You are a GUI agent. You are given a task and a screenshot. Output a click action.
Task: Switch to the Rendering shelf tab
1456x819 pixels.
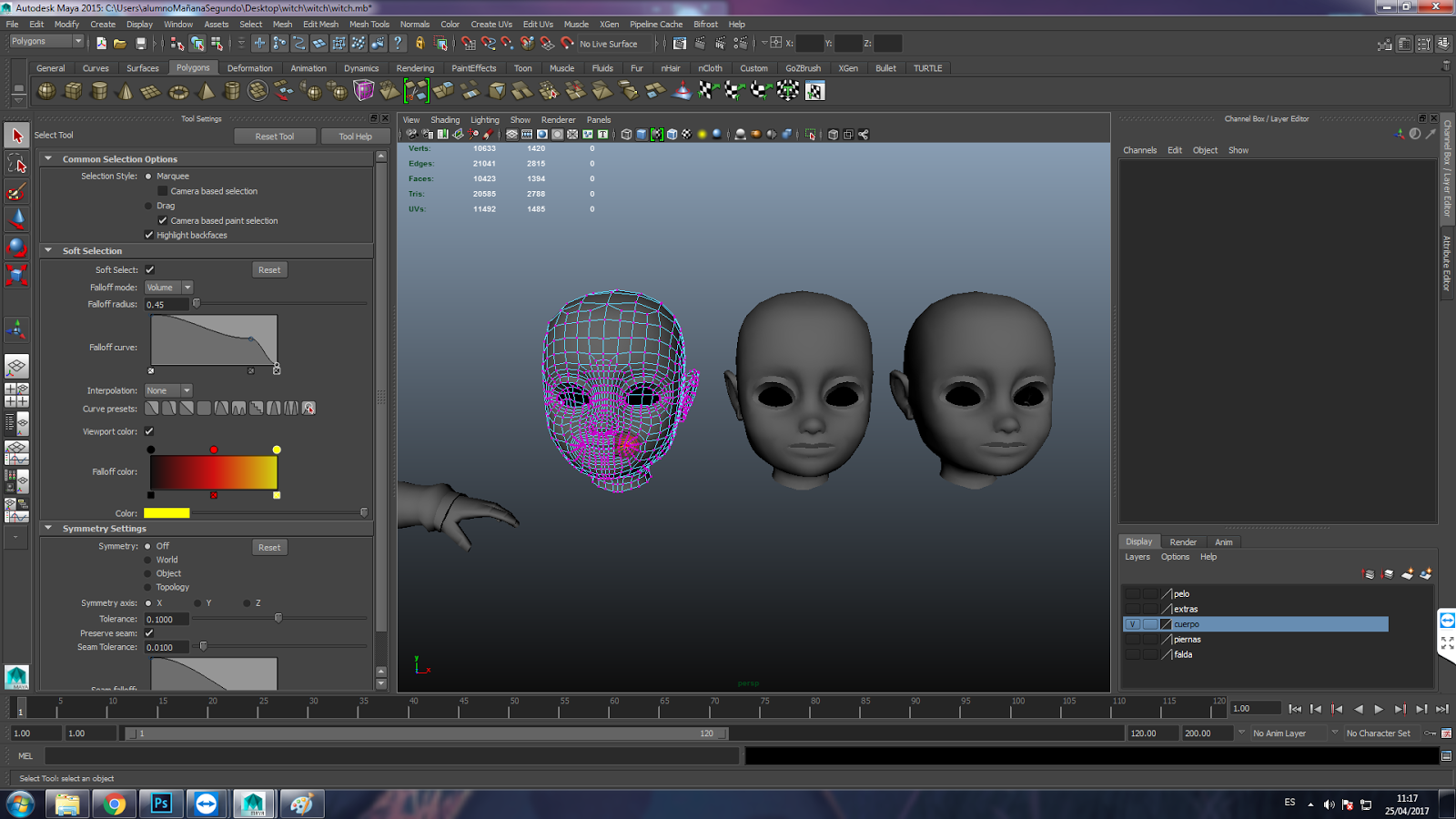click(415, 68)
